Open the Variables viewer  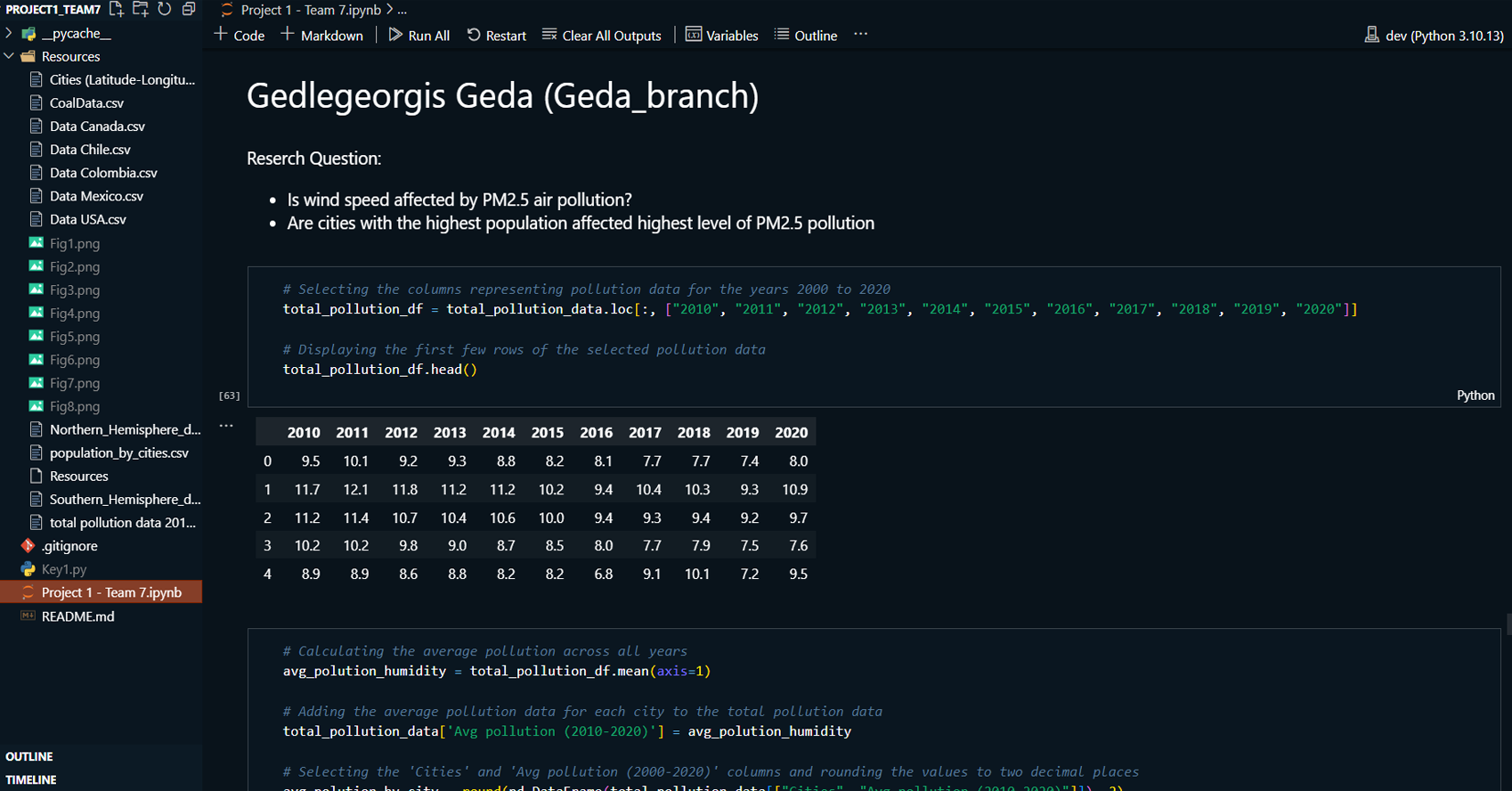[721, 36]
